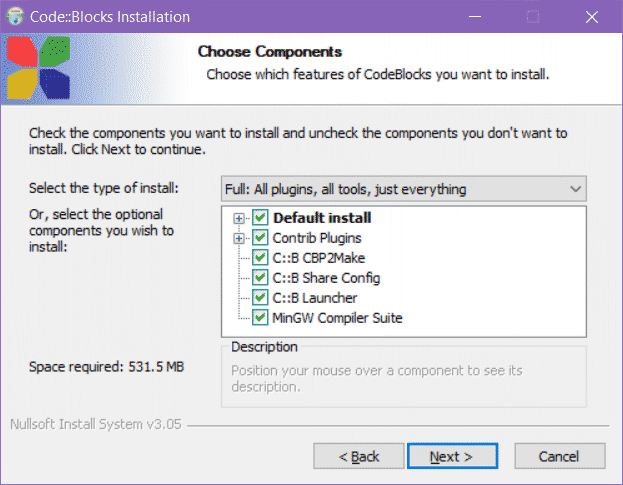This screenshot has height=485, width=623.
Task: Select the Default install tree label
Action: pos(322,218)
